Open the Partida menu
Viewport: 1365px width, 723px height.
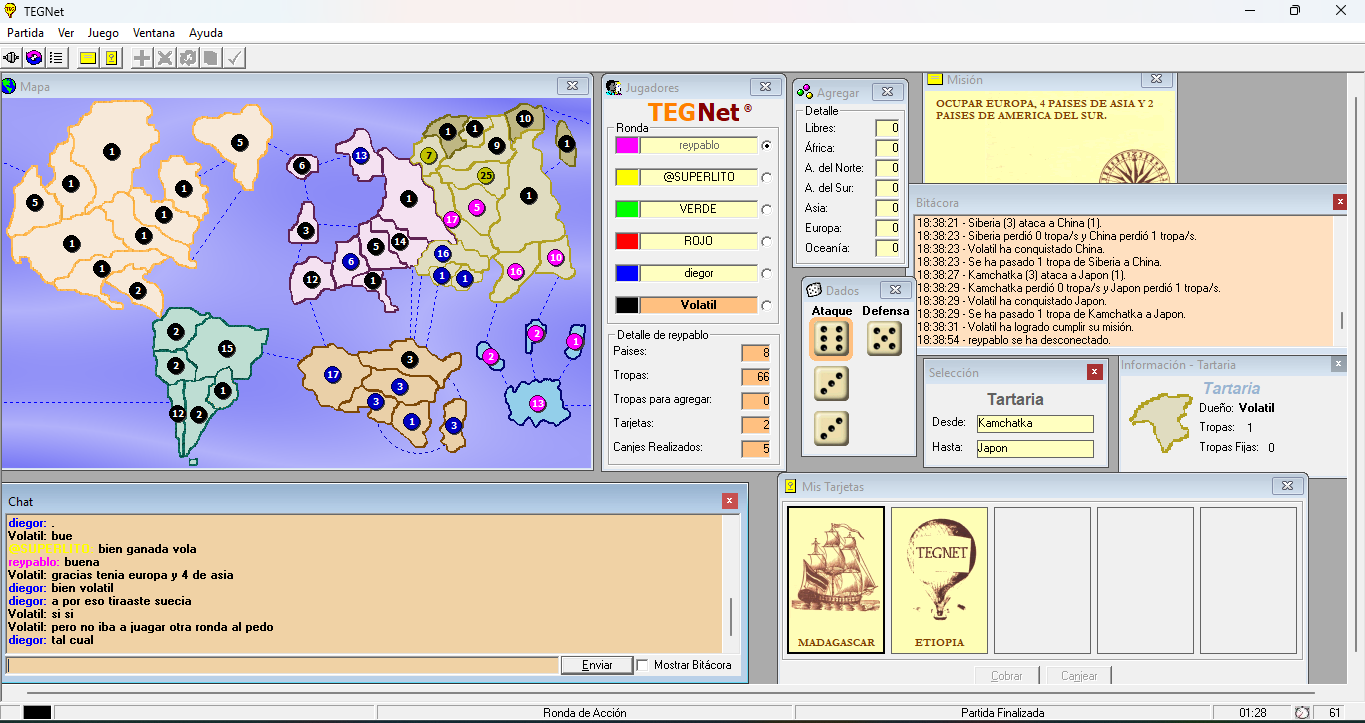point(25,33)
